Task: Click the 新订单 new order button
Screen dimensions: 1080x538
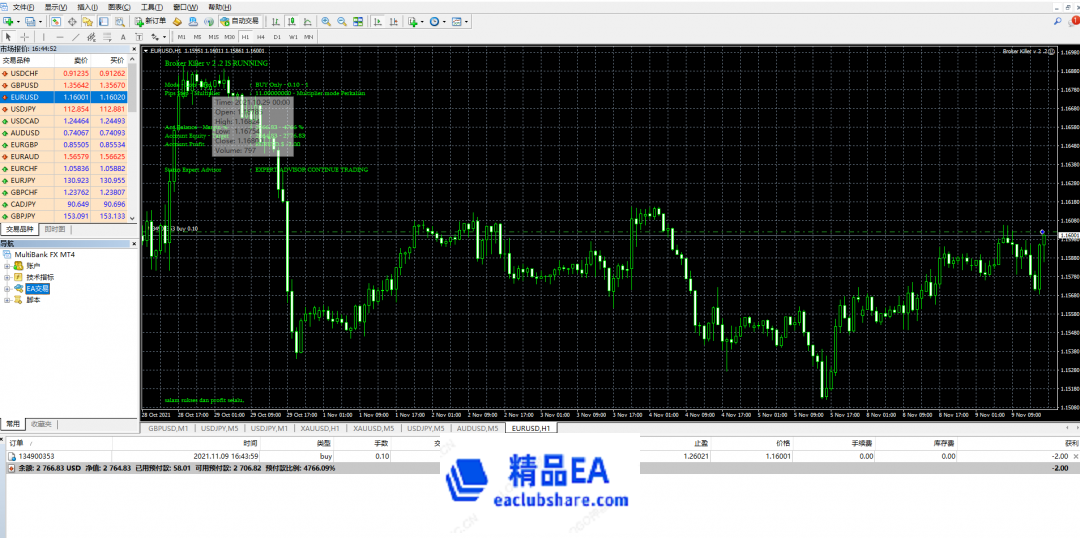Action: click(150, 21)
